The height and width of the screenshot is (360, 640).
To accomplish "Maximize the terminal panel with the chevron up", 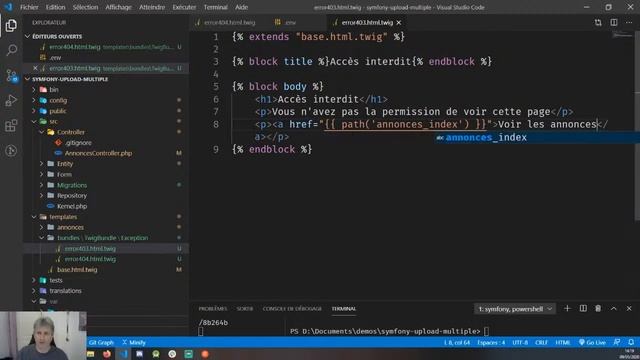I will (x=613, y=309).
